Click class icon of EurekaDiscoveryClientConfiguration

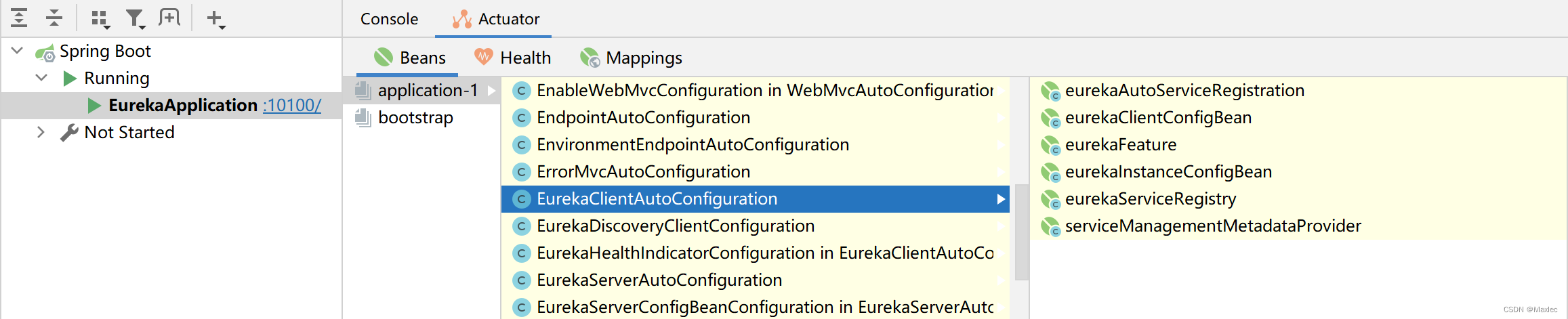tap(521, 226)
